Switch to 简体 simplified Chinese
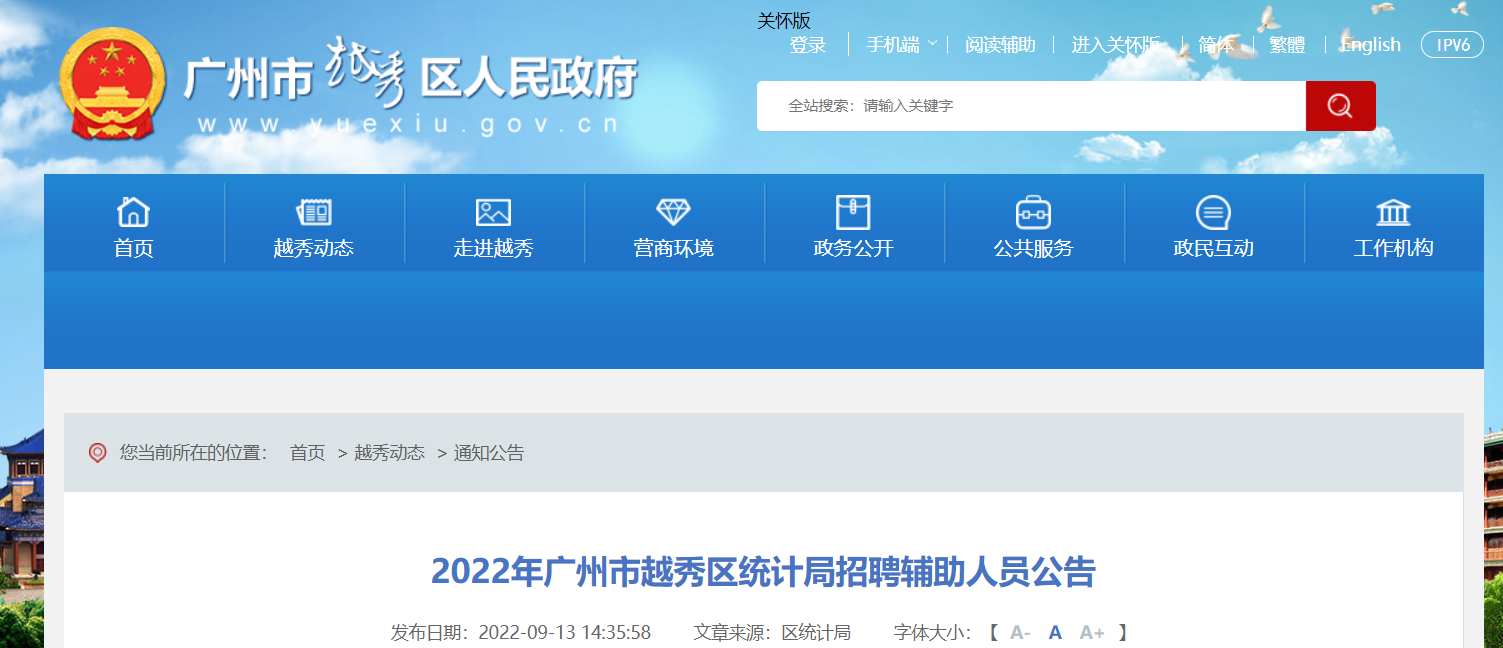 [1215, 45]
